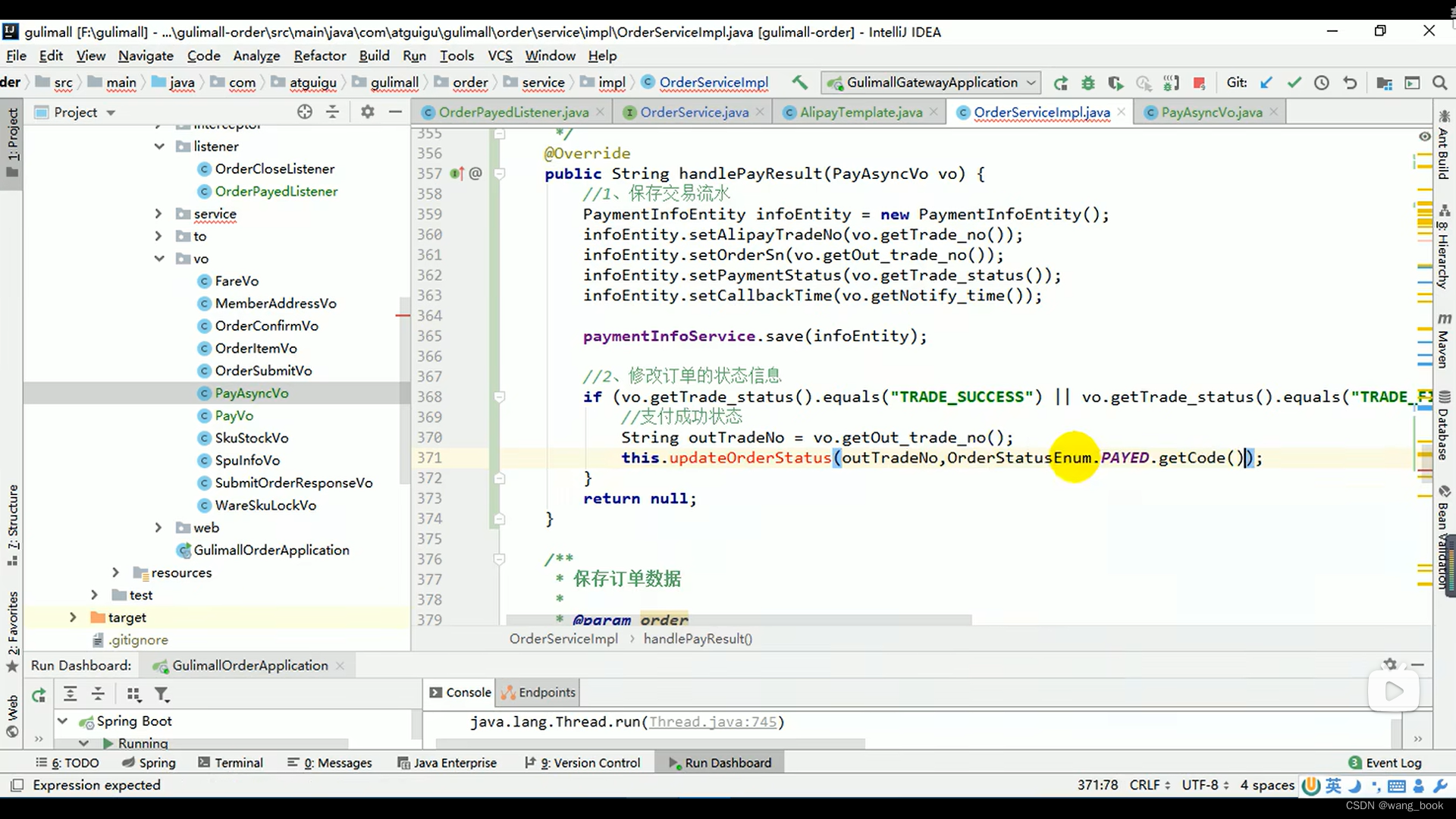1456x819 pixels.
Task: Open the Project Structure dialog icon
Action: click(x=1384, y=83)
